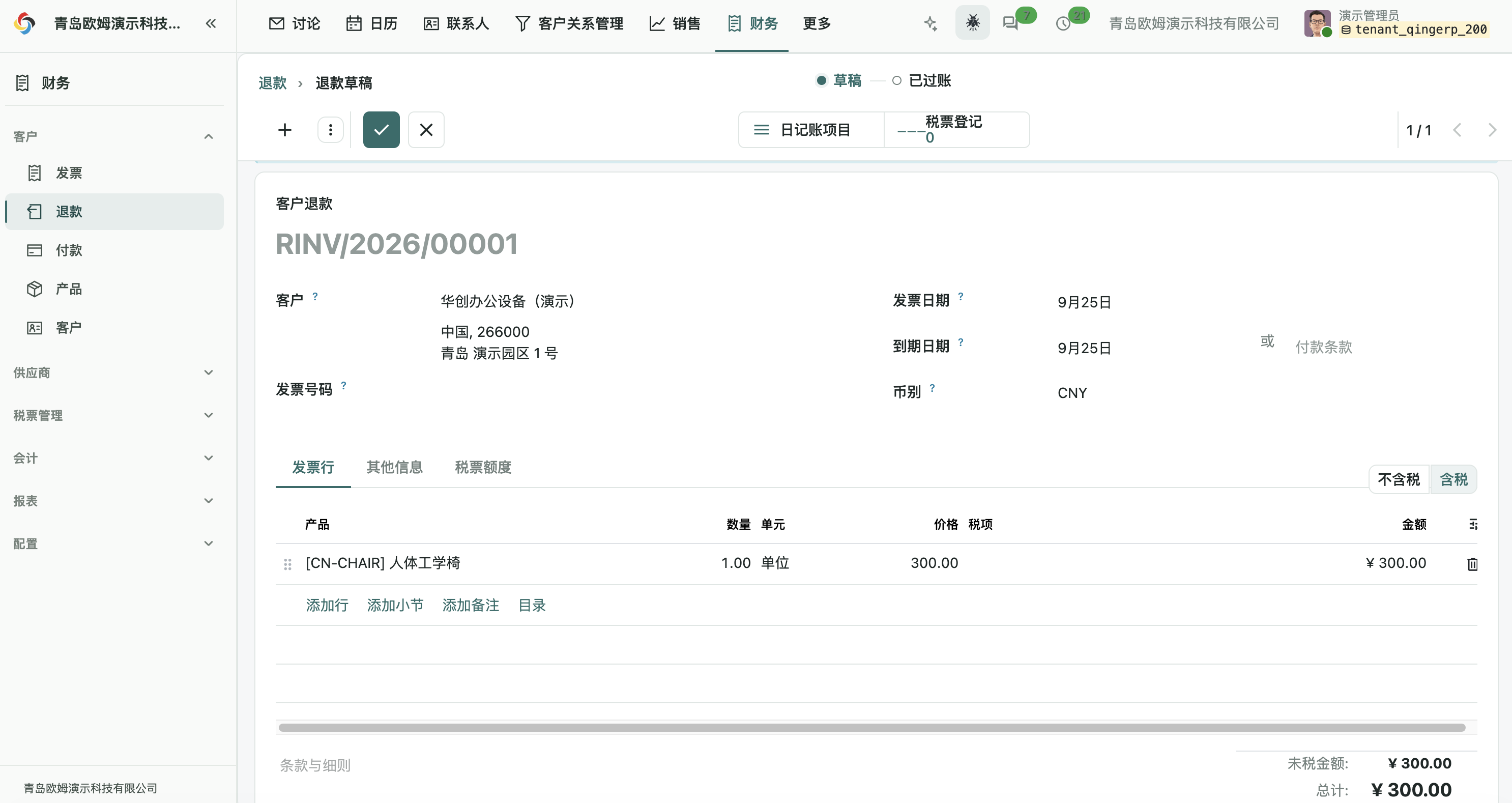Image resolution: width=1512 pixels, height=803 pixels.
Task: Click the 付款条款 input field
Action: [x=1385, y=347]
